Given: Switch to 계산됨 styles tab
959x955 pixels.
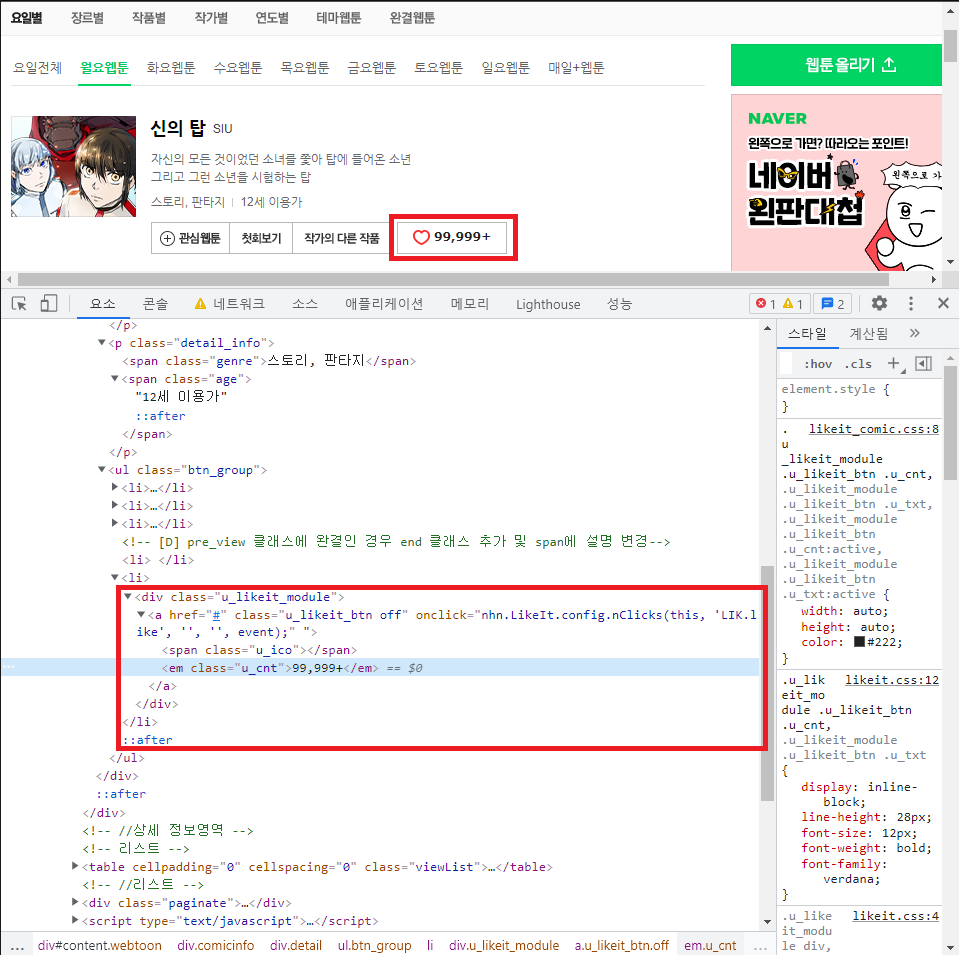Looking at the screenshot, I should pos(868,333).
